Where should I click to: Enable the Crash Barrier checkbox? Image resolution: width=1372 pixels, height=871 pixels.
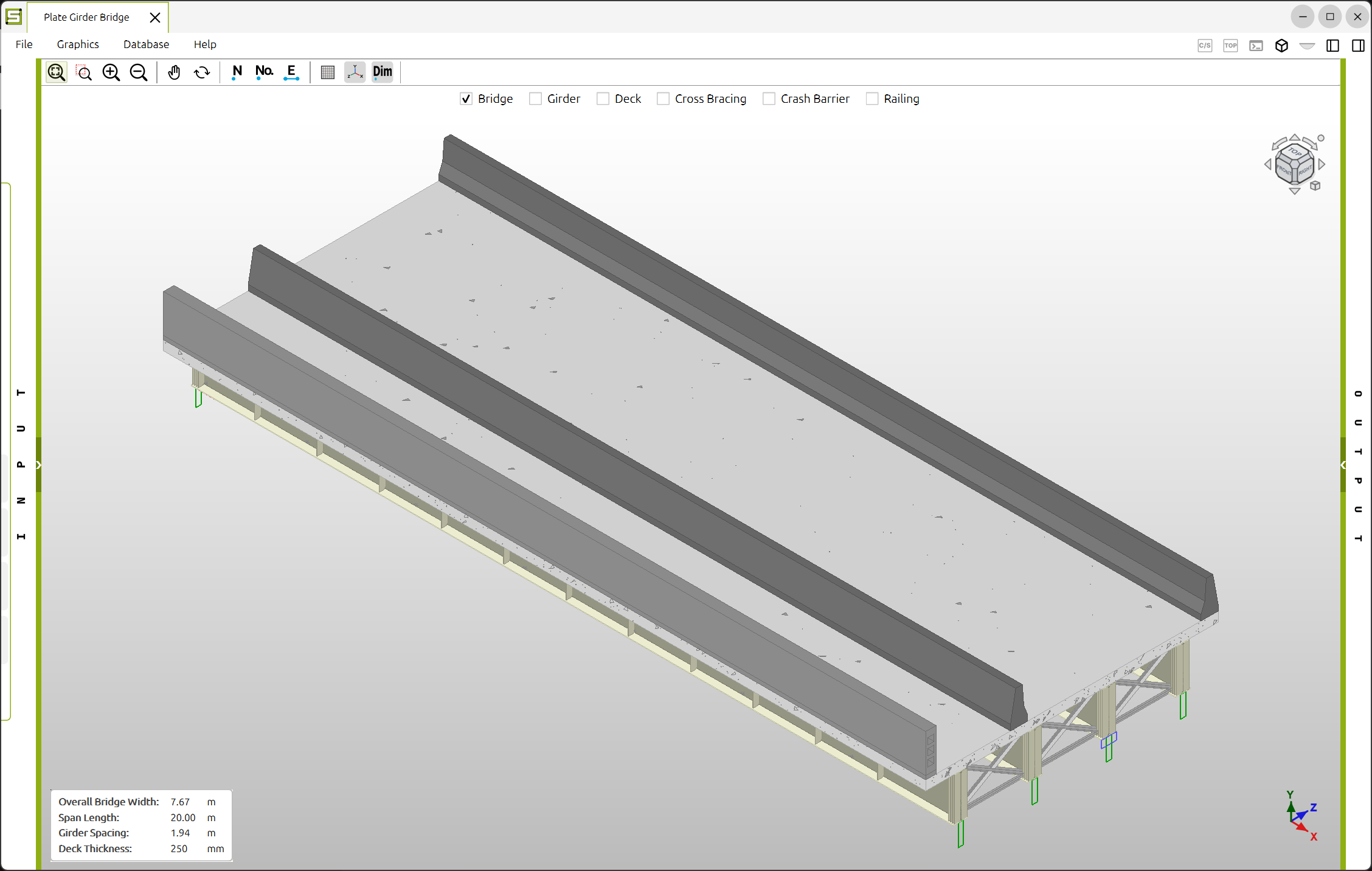pyautogui.click(x=769, y=99)
